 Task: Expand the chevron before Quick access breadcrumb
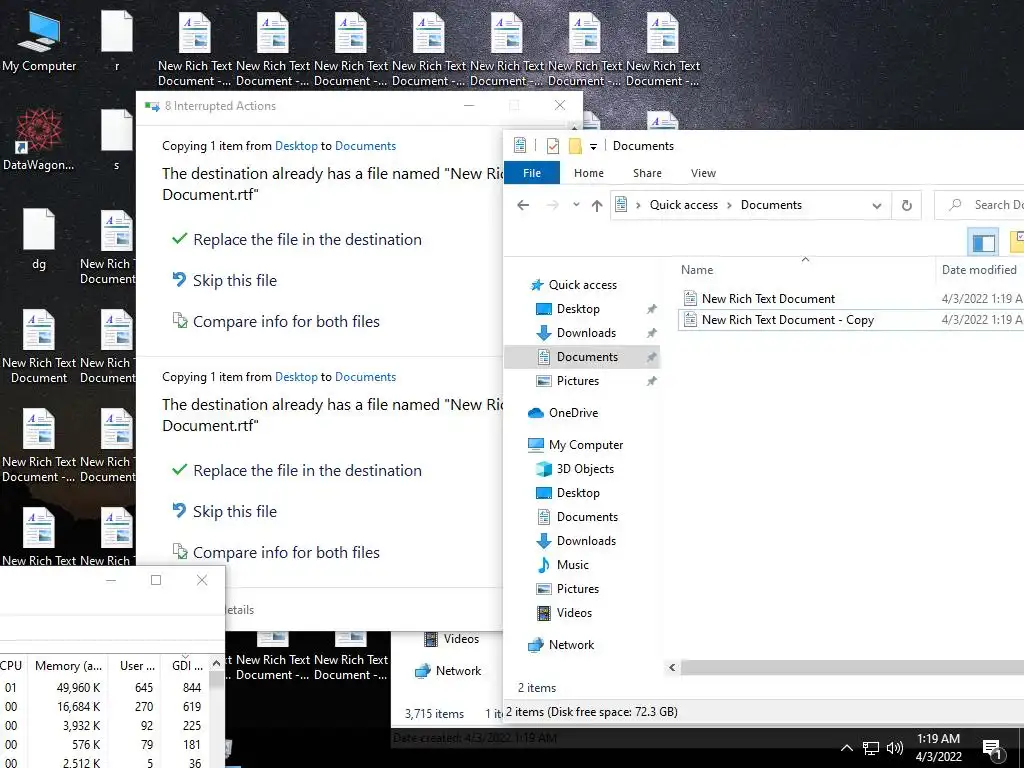(638, 205)
